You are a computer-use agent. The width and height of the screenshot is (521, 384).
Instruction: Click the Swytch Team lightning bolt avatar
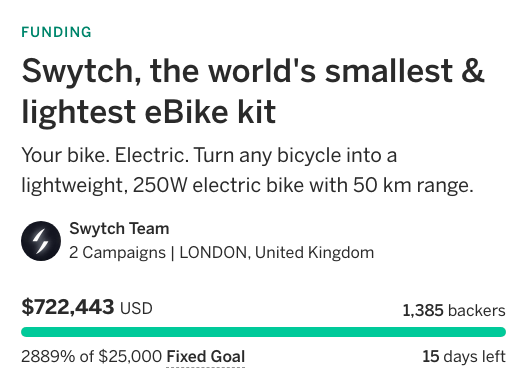41,241
